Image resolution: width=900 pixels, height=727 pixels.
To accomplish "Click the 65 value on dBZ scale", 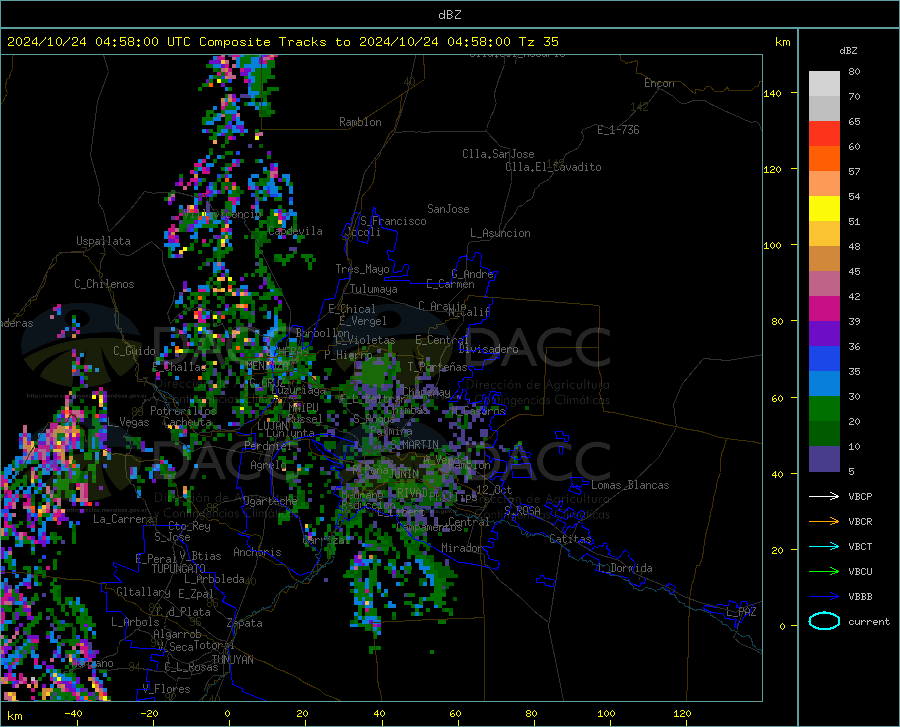I will (854, 121).
